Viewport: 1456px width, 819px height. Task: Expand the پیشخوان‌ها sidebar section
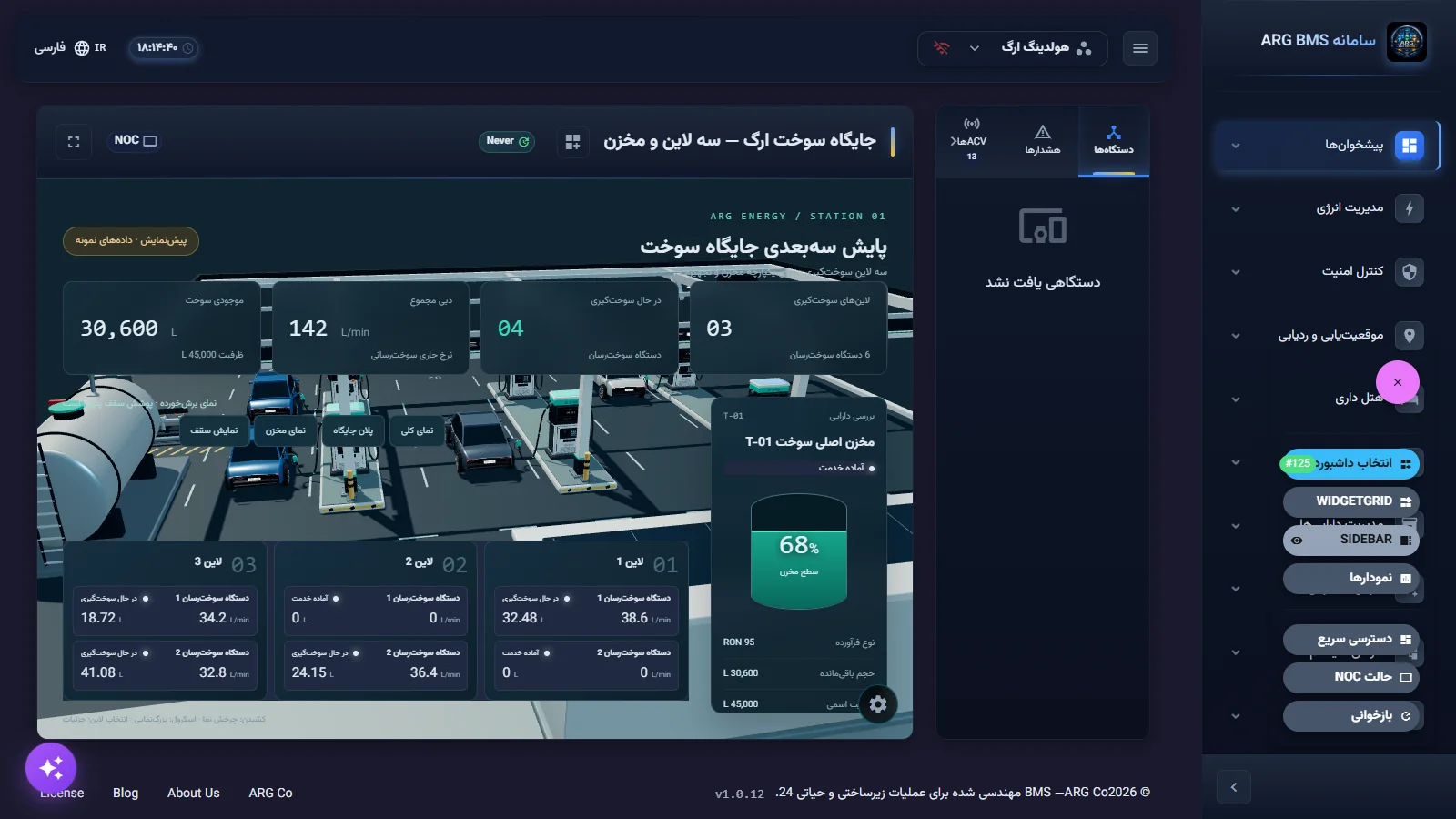pyautogui.click(x=1236, y=146)
